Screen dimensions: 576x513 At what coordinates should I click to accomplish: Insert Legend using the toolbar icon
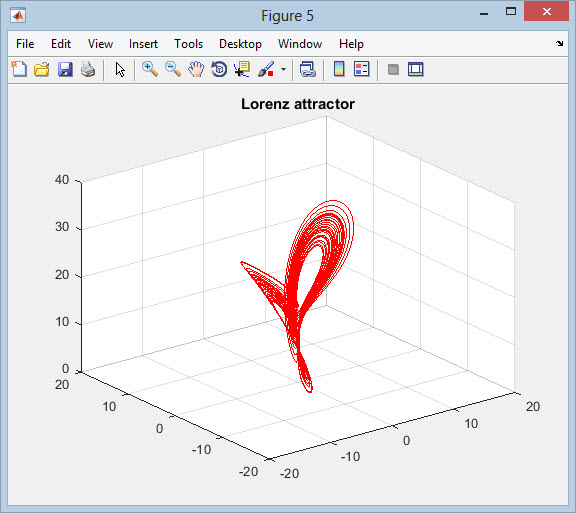pyautogui.click(x=362, y=69)
